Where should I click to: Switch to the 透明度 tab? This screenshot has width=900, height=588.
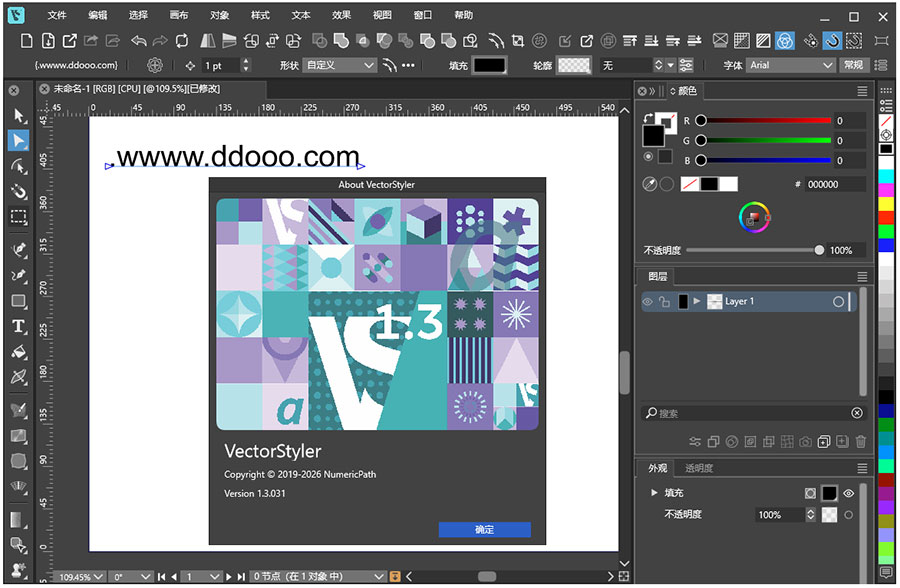699,468
